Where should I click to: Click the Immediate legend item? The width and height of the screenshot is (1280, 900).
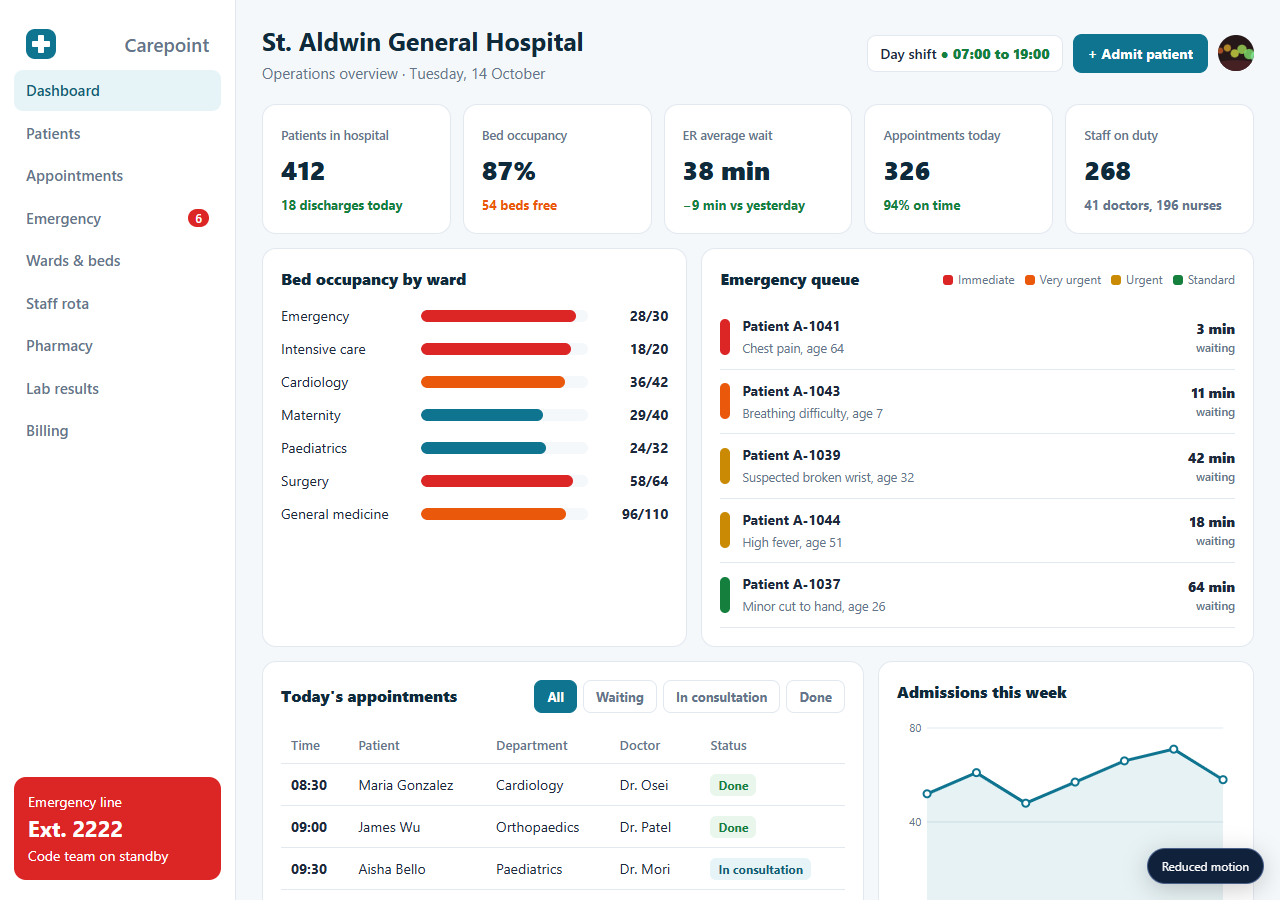[x=979, y=280]
